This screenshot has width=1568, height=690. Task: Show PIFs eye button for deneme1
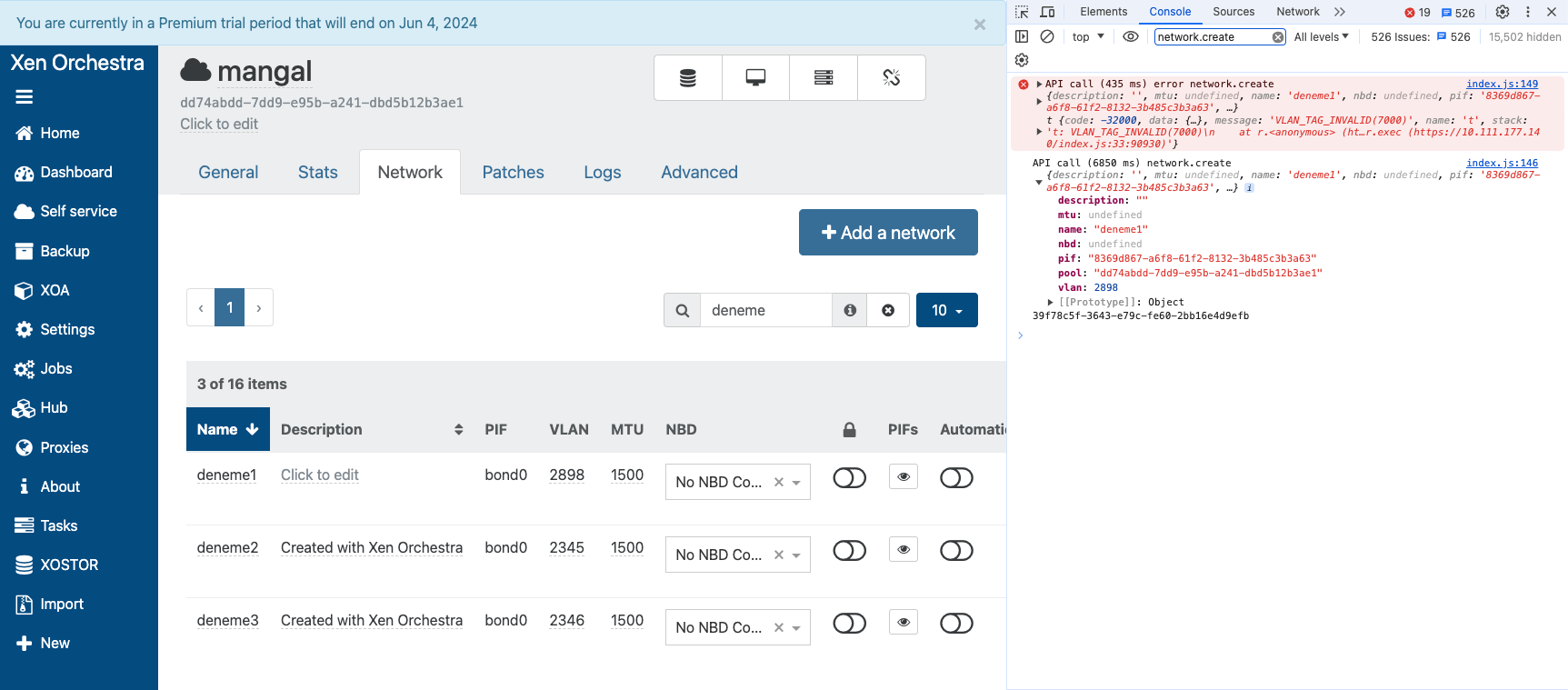pyautogui.click(x=903, y=476)
